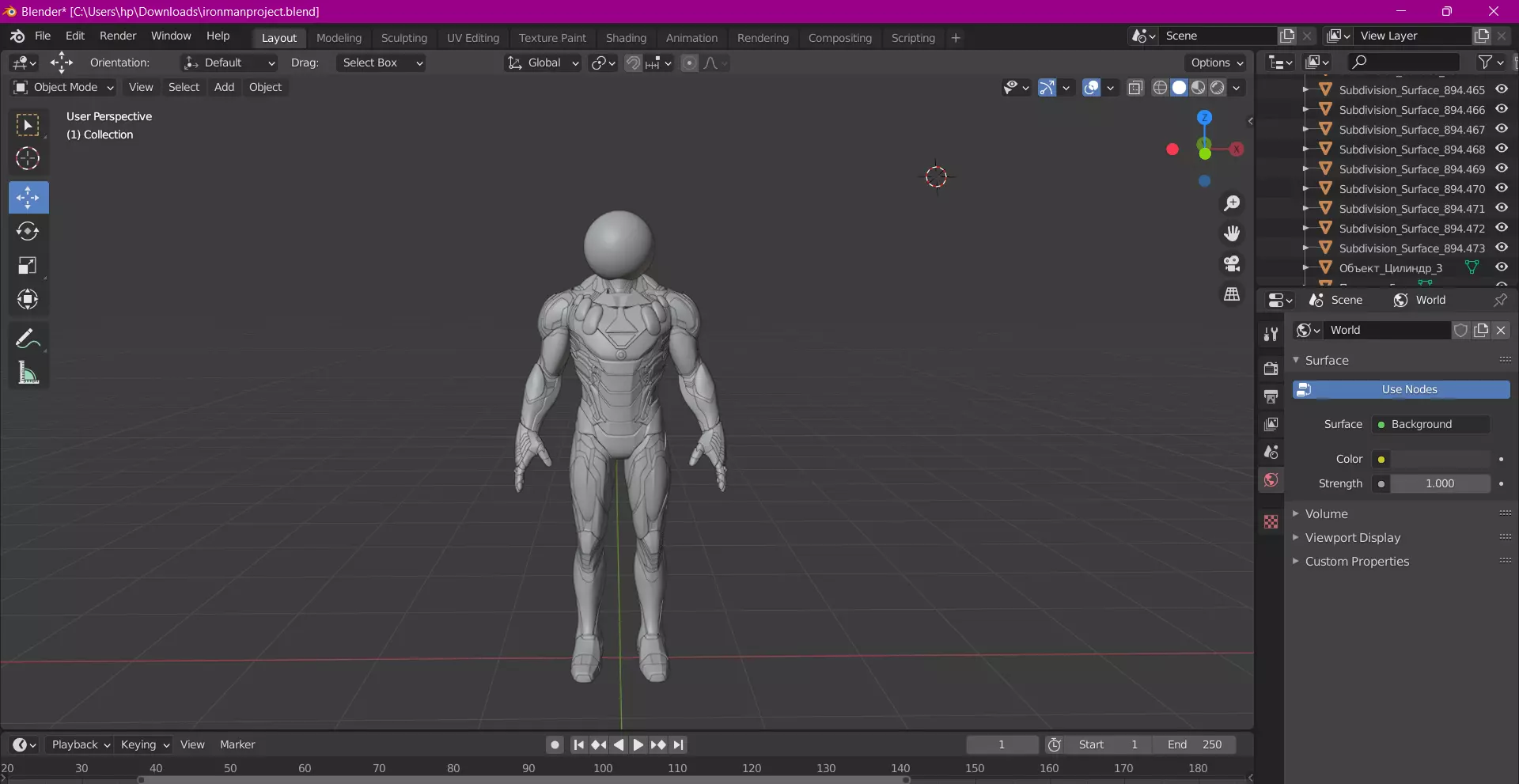Screen dimensions: 1519x784
Task: Select the Cursor tool
Action: pos(28,159)
